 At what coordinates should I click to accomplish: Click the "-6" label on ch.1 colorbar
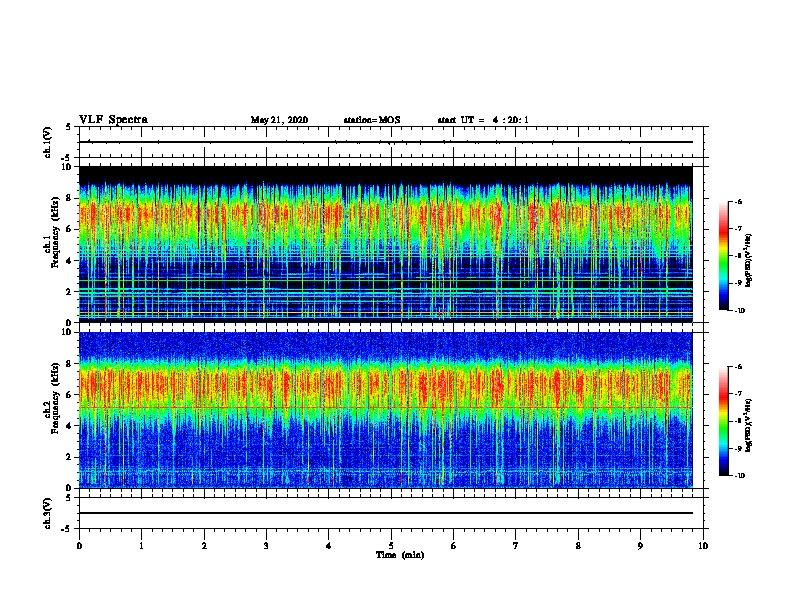[x=738, y=202]
